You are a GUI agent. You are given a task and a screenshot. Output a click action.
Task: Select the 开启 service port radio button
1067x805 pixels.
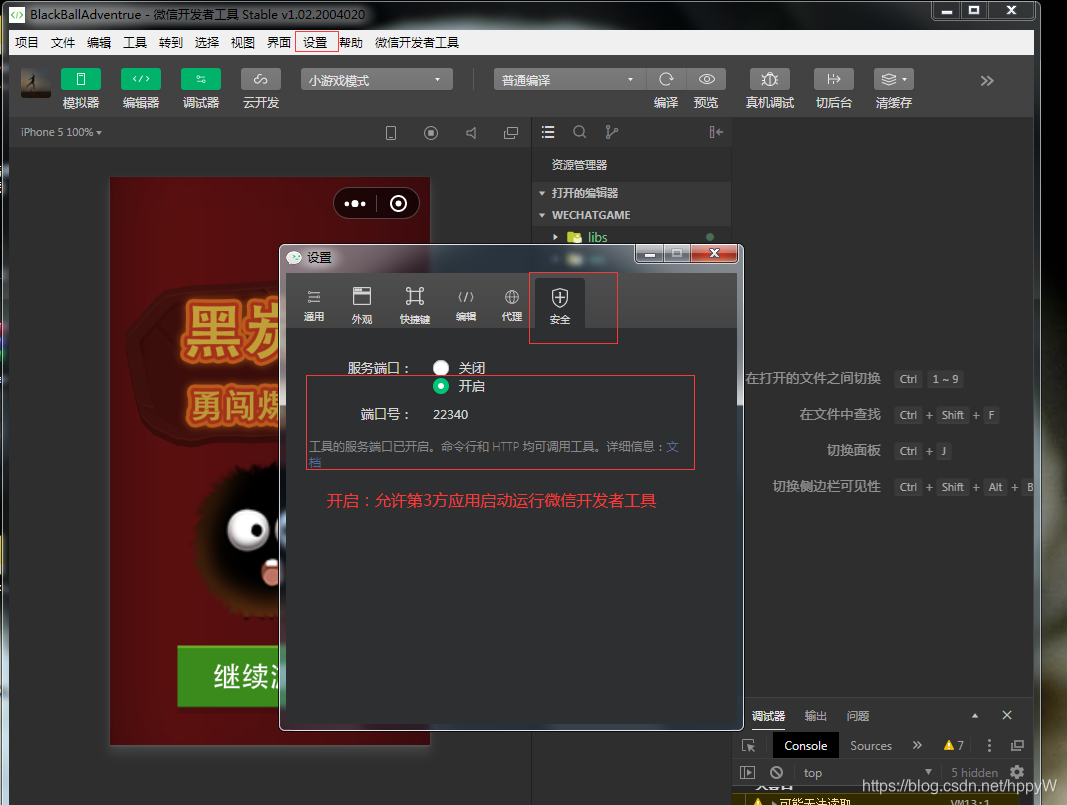coord(441,386)
